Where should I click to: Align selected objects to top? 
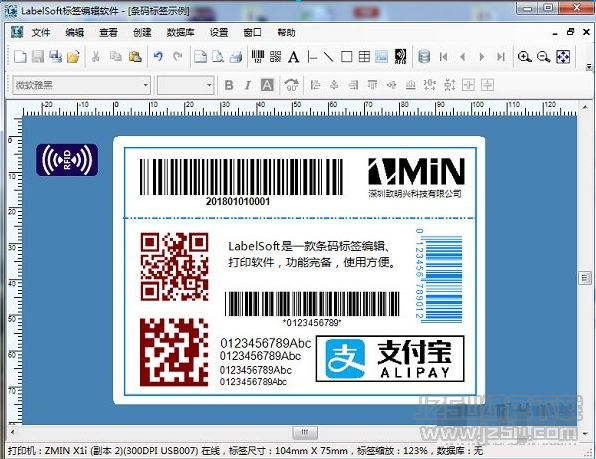pyautogui.click(x=372, y=85)
